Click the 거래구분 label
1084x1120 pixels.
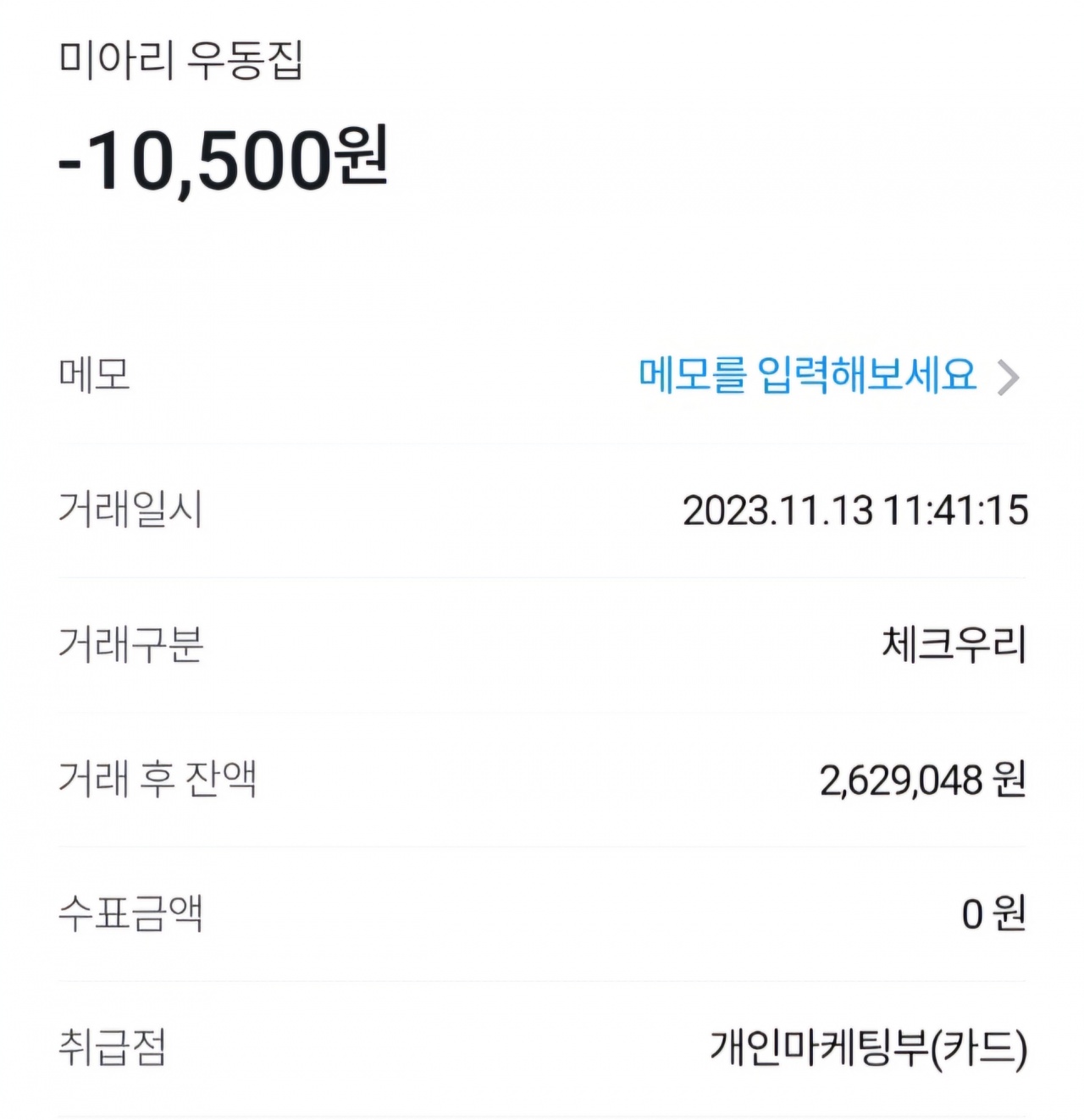point(130,644)
